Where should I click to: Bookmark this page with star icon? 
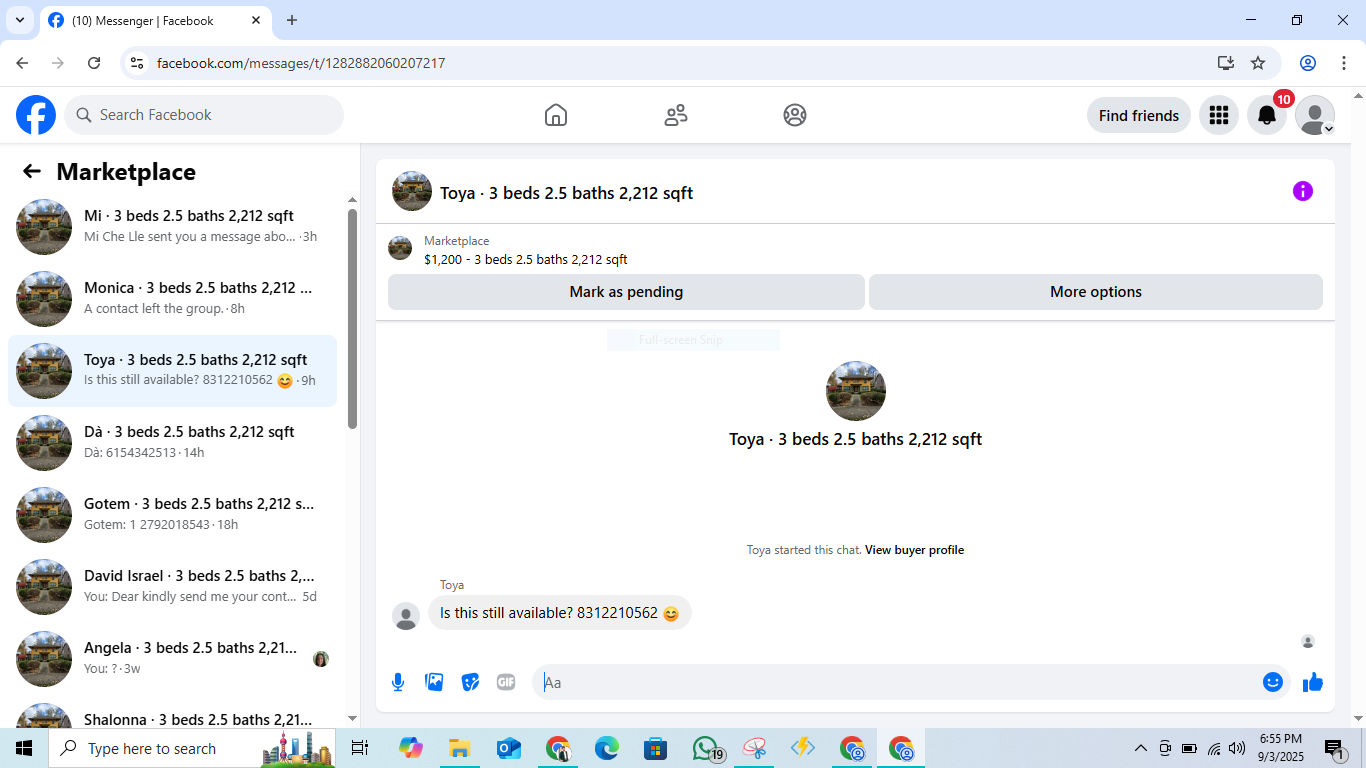(x=1258, y=63)
